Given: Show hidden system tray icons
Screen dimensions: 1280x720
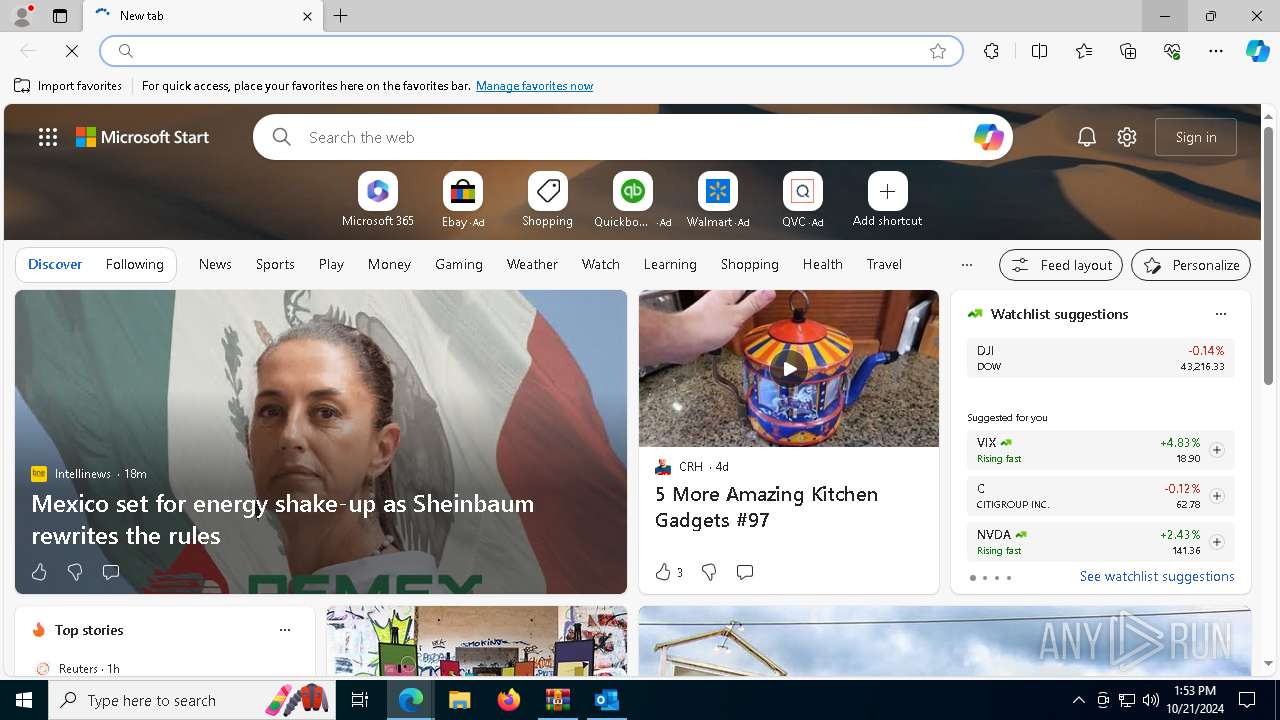Looking at the screenshot, I should pos(1078,700).
